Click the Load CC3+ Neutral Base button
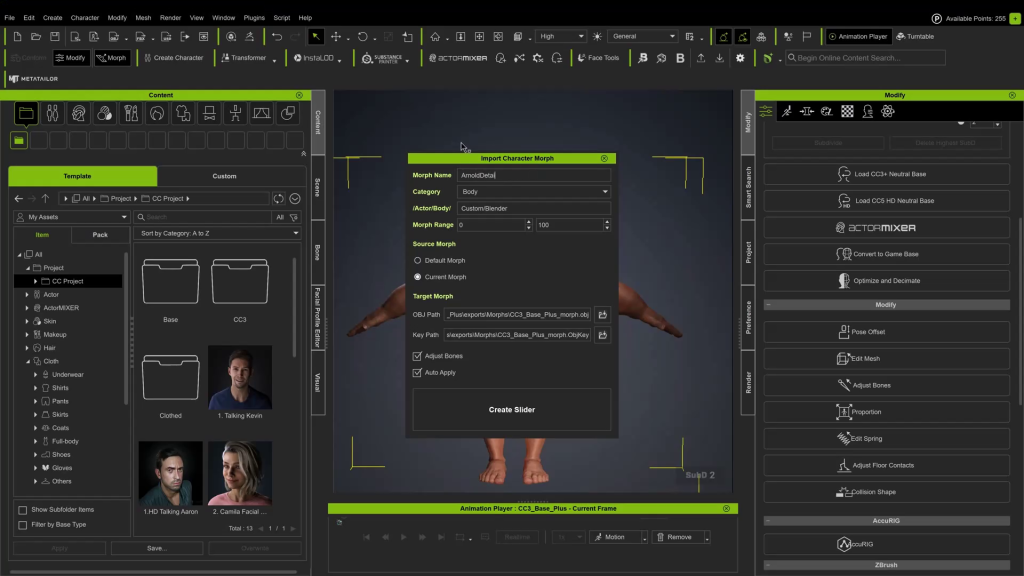 (887, 174)
